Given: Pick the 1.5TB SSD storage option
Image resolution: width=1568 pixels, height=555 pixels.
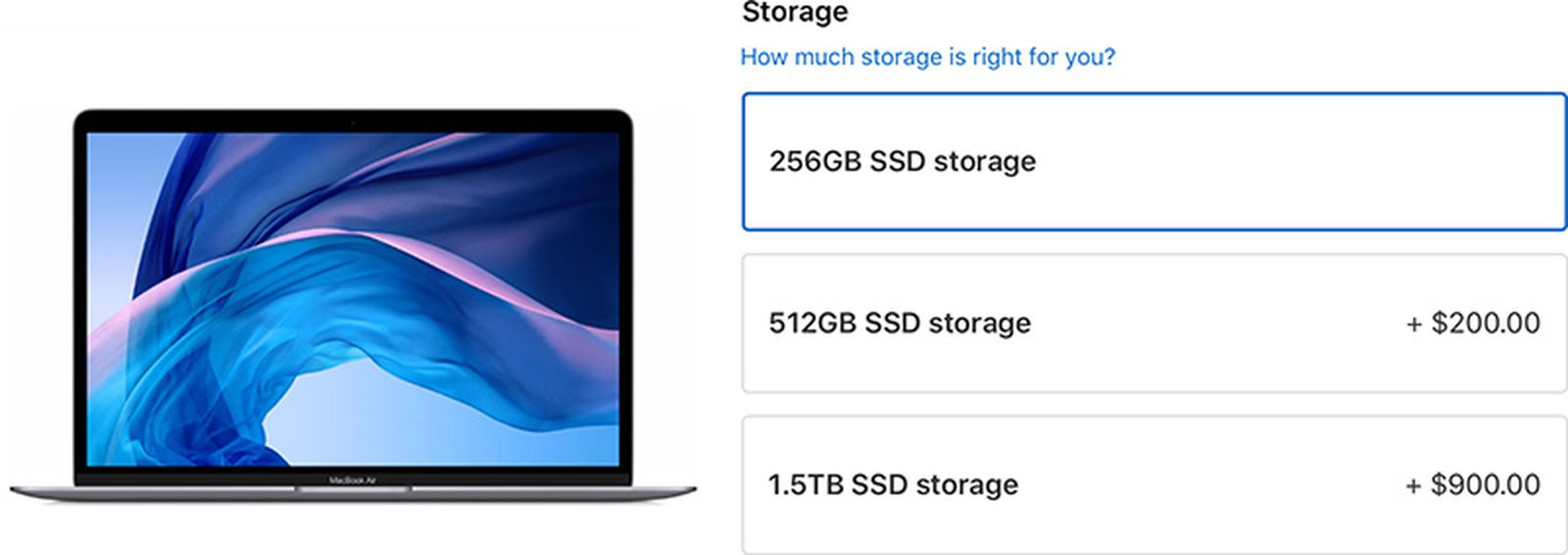Looking at the screenshot, I should (1153, 484).
